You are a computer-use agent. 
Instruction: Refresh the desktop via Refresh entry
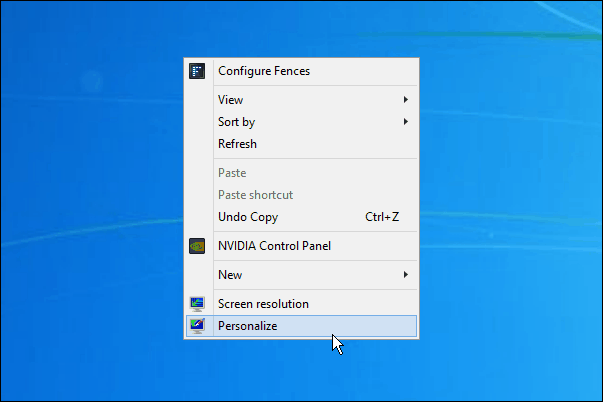[301, 144]
